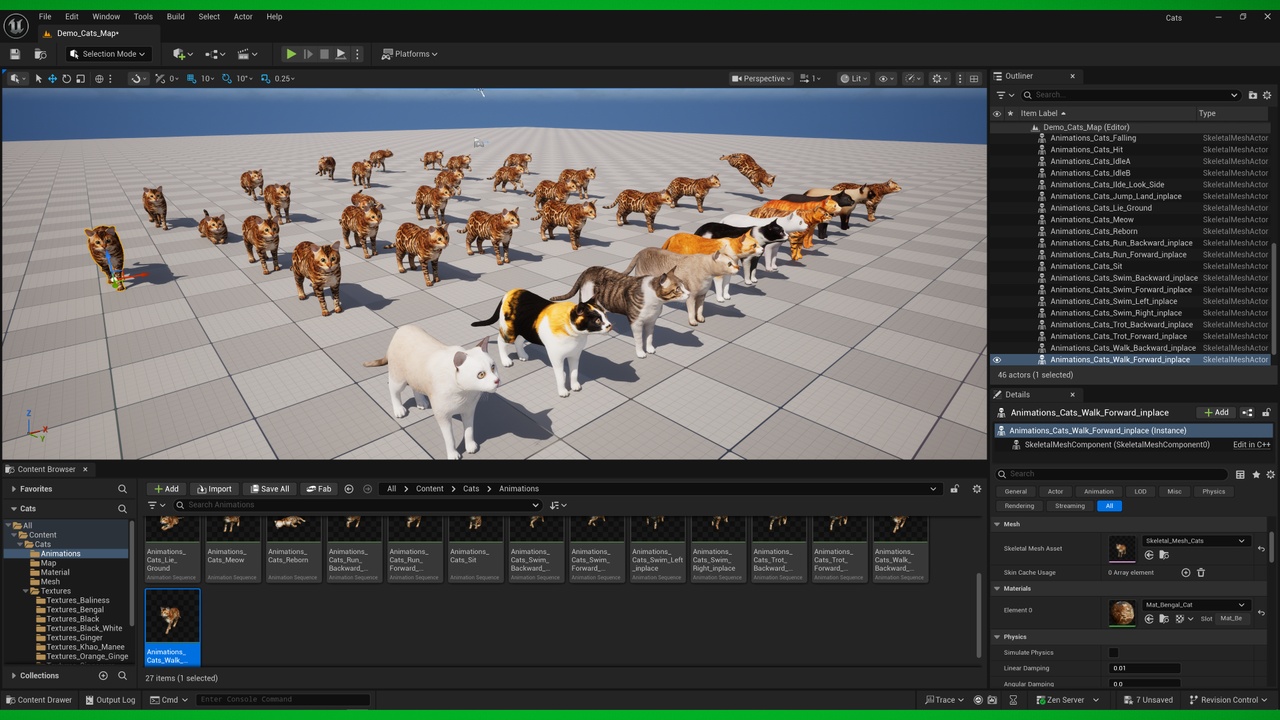Image resolution: width=1280 pixels, height=720 pixels.
Task: Open the Build menu
Action: point(176,17)
